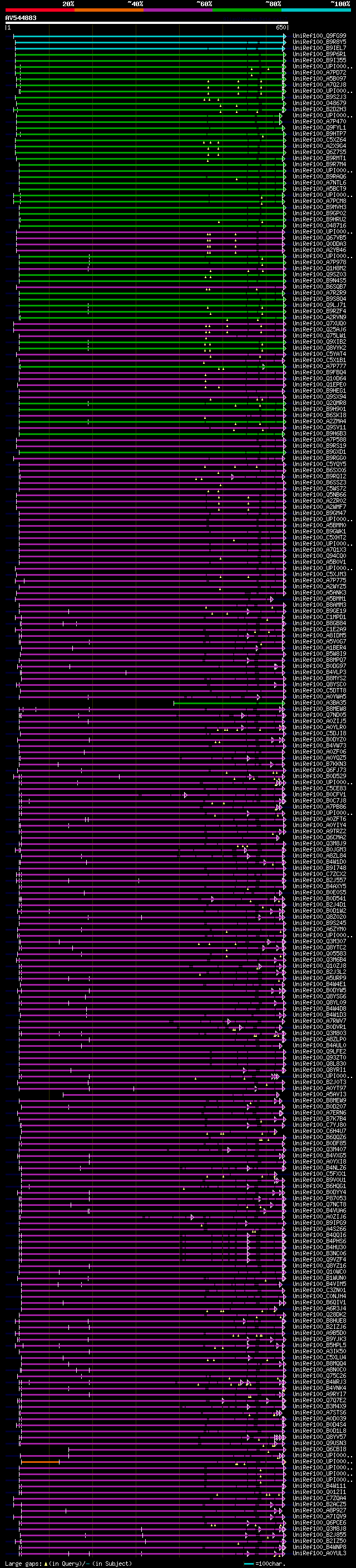
Task: Select UniRef100_B0DYZ0 label
Action: click(x=319, y=740)
